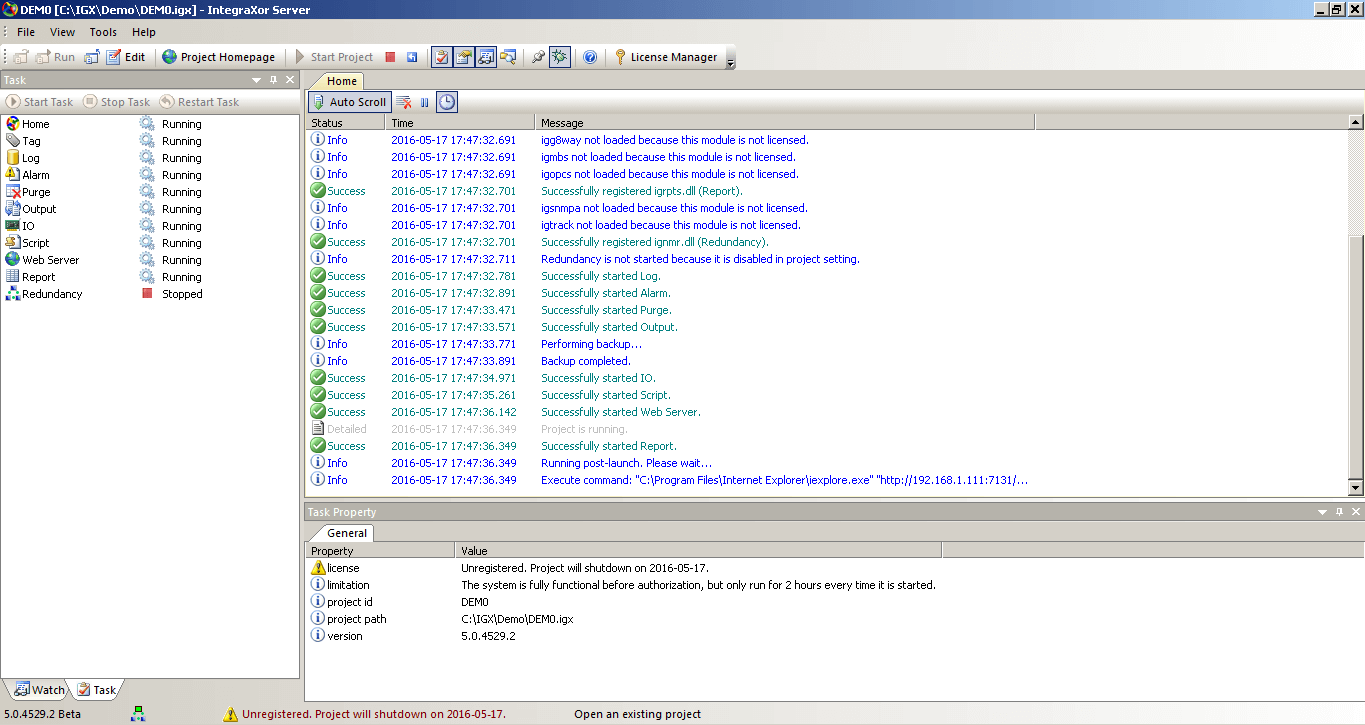
Task: Open the blue Help question-mark icon
Action: click(590, 57)
